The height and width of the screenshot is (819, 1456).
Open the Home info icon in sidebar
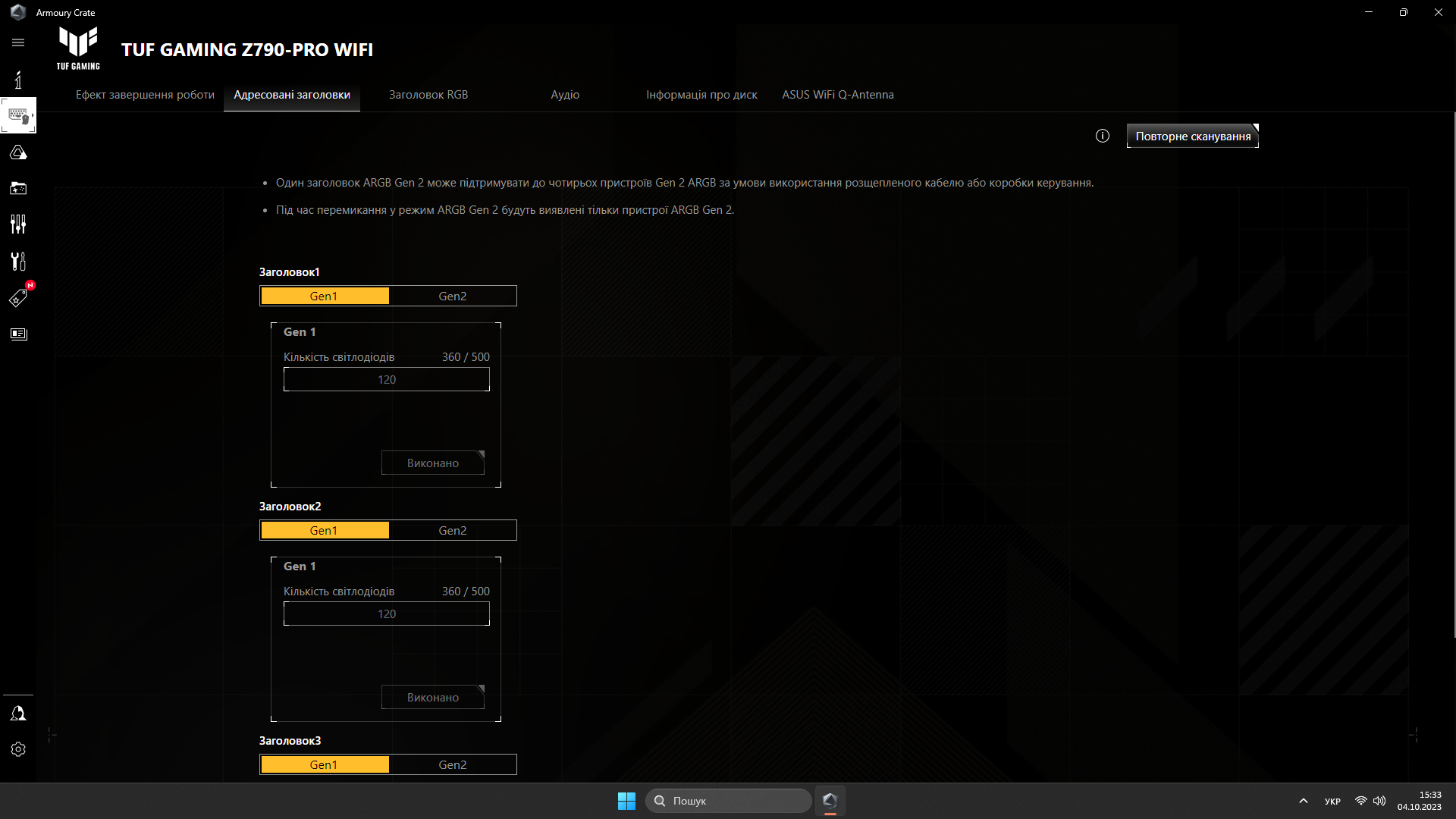coord(18,80)
